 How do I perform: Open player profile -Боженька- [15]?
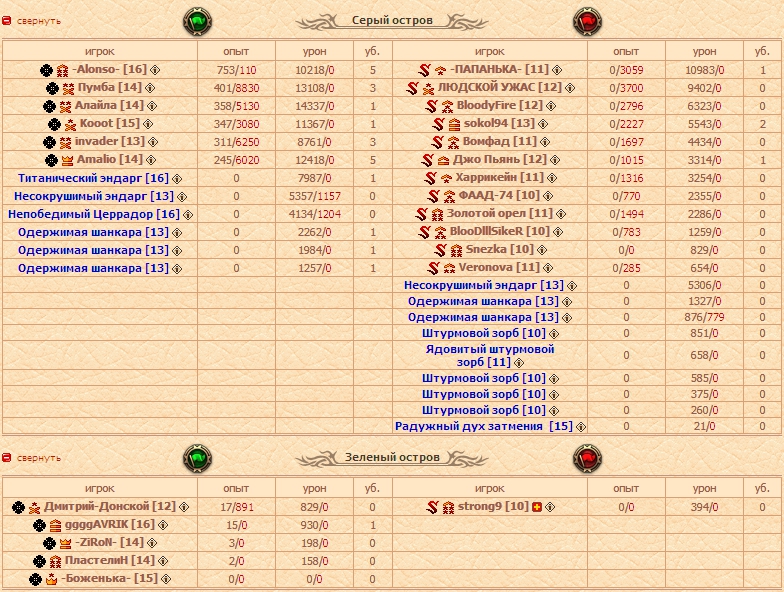[x=110, y=578]
